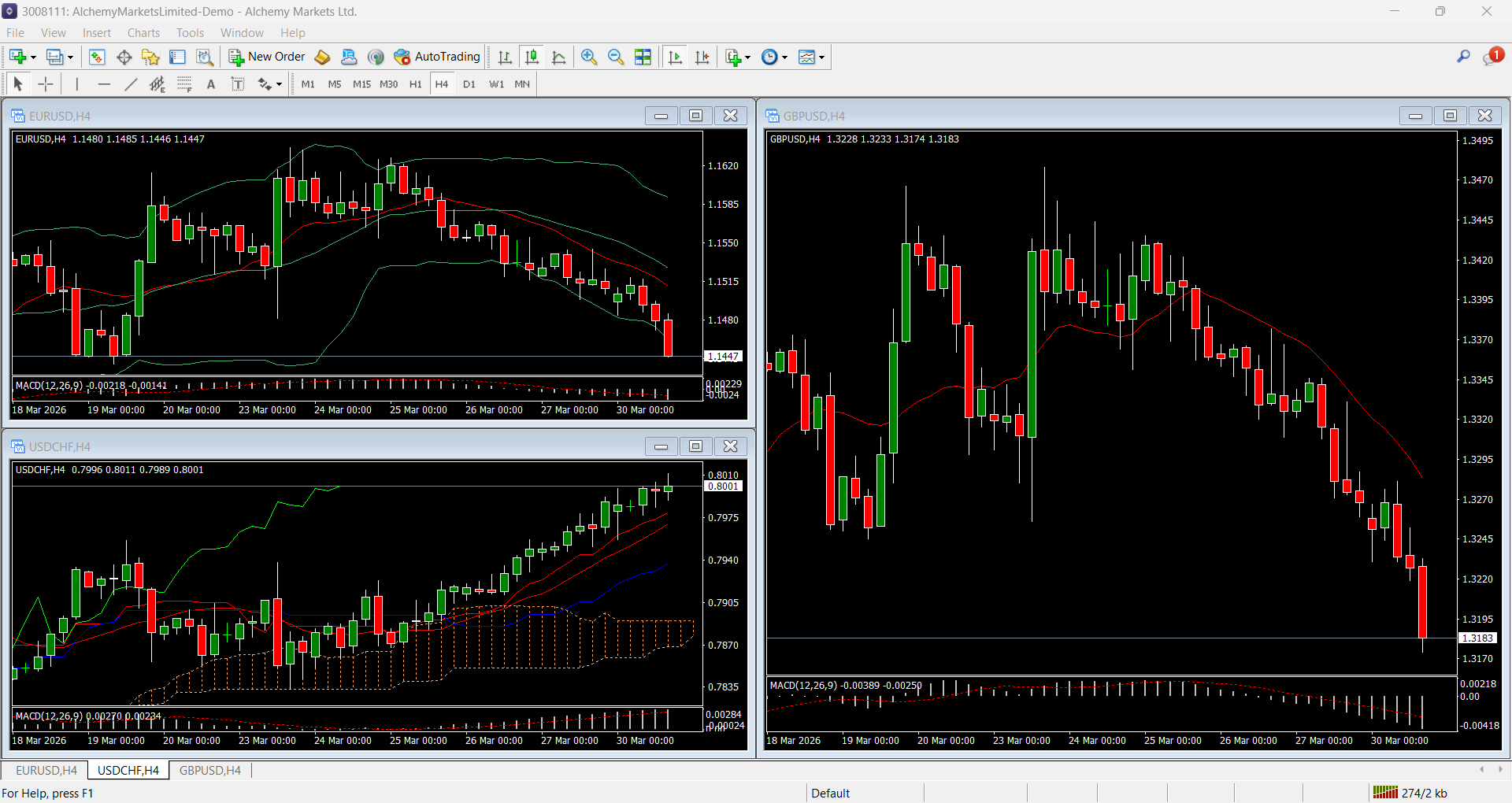Open the Charts menu
Screen dimensions: 1512x803
pos(143,33)
